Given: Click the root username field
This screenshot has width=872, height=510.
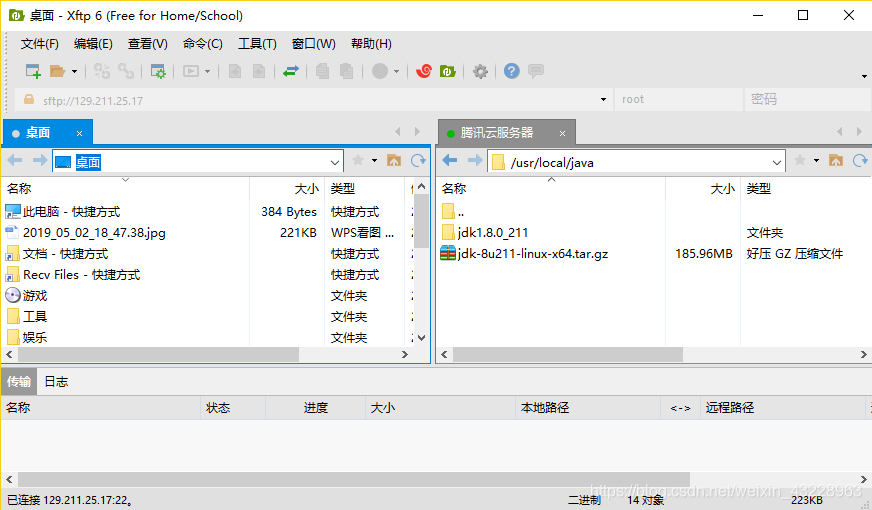Looking at the screenshot, I should 678,100.
